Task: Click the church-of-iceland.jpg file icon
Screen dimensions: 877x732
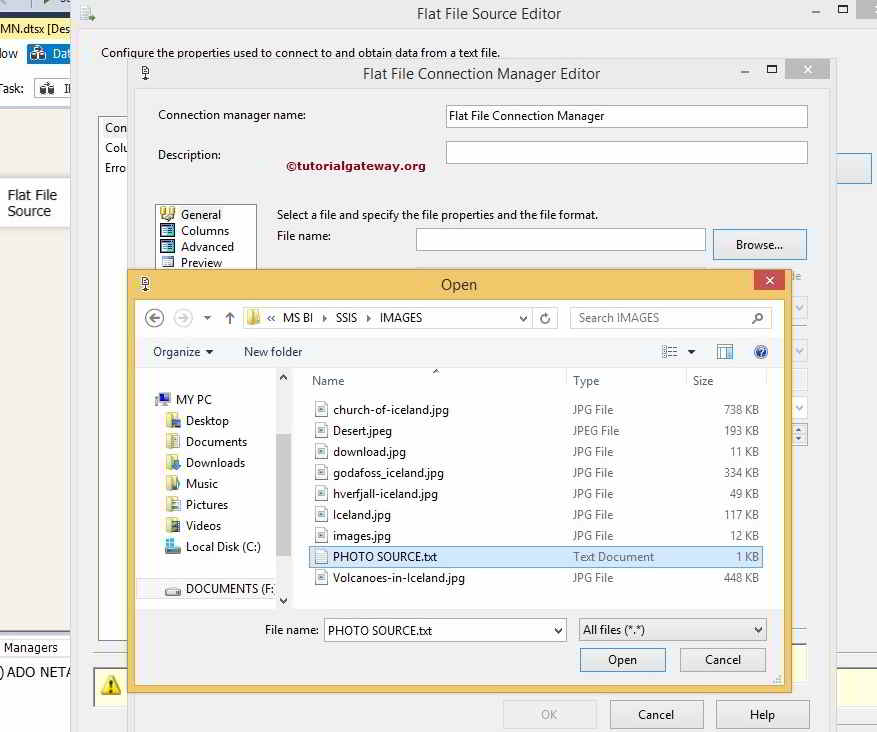Action: (321, 410)
